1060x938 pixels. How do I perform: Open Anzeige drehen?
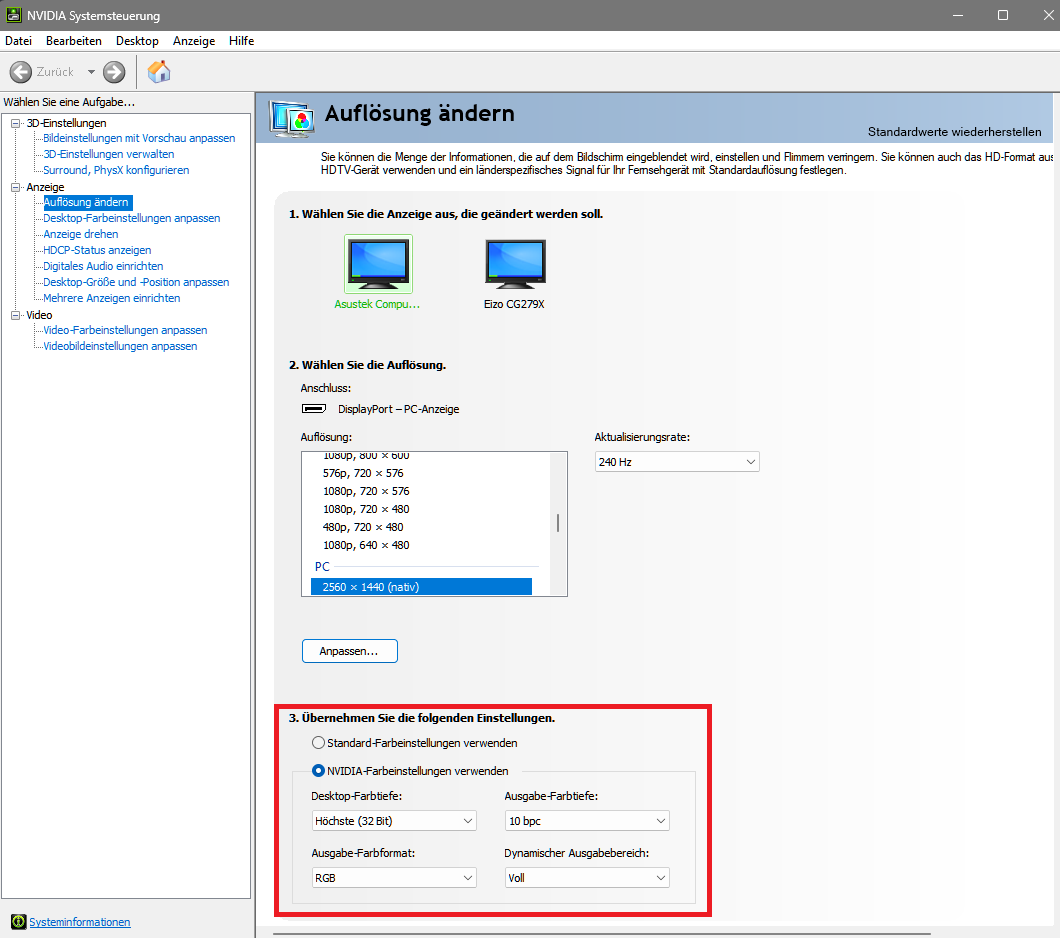tap(81, 234)
